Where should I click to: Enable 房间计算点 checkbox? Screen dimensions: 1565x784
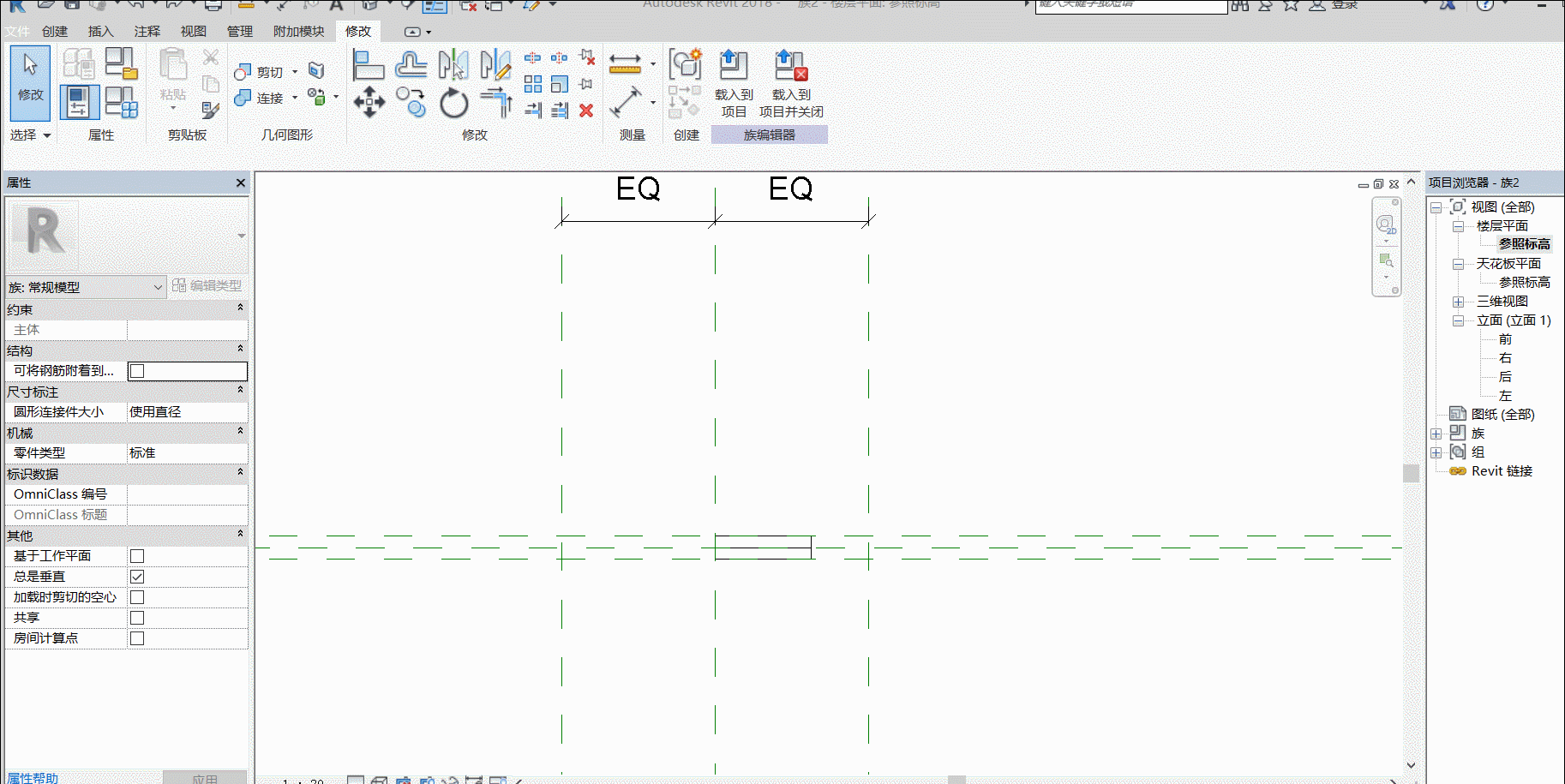click(x=137, y=638)
